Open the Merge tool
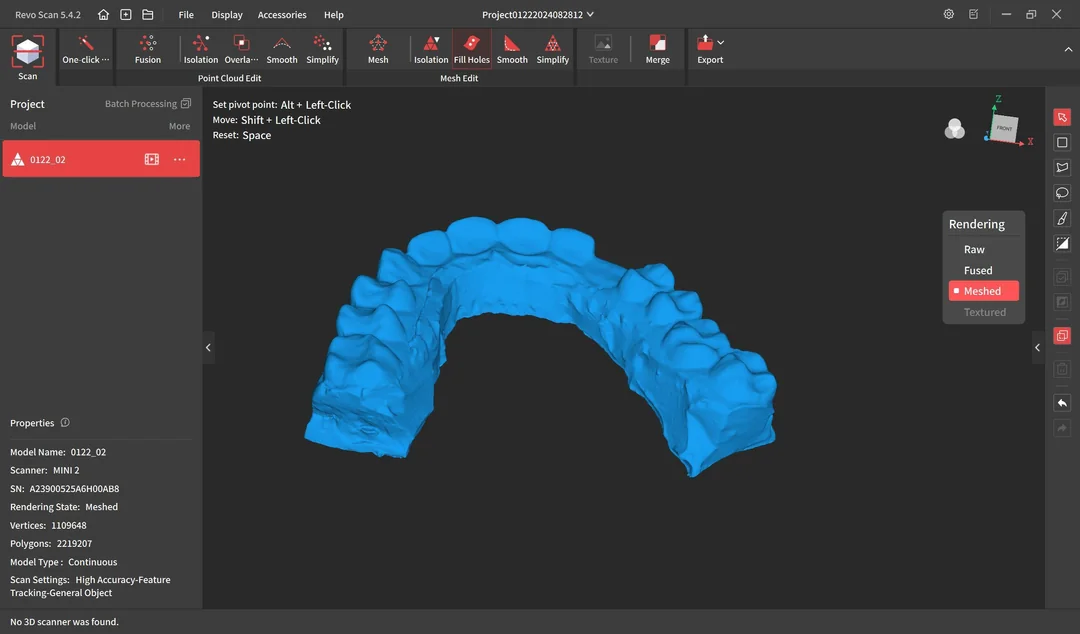Viewport: 1080px width, 634px height. [657, 49]
